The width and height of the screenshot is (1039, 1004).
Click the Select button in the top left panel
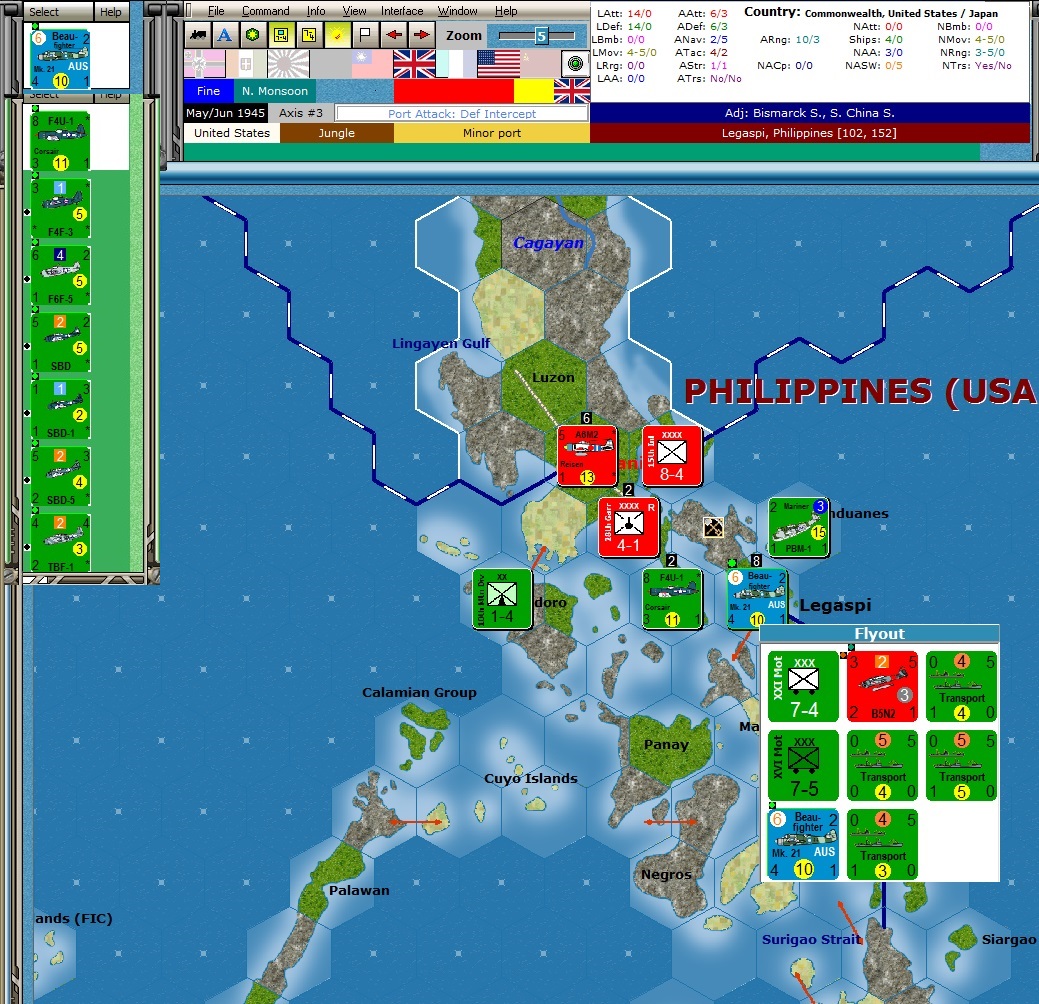click(x=58, y=11)
